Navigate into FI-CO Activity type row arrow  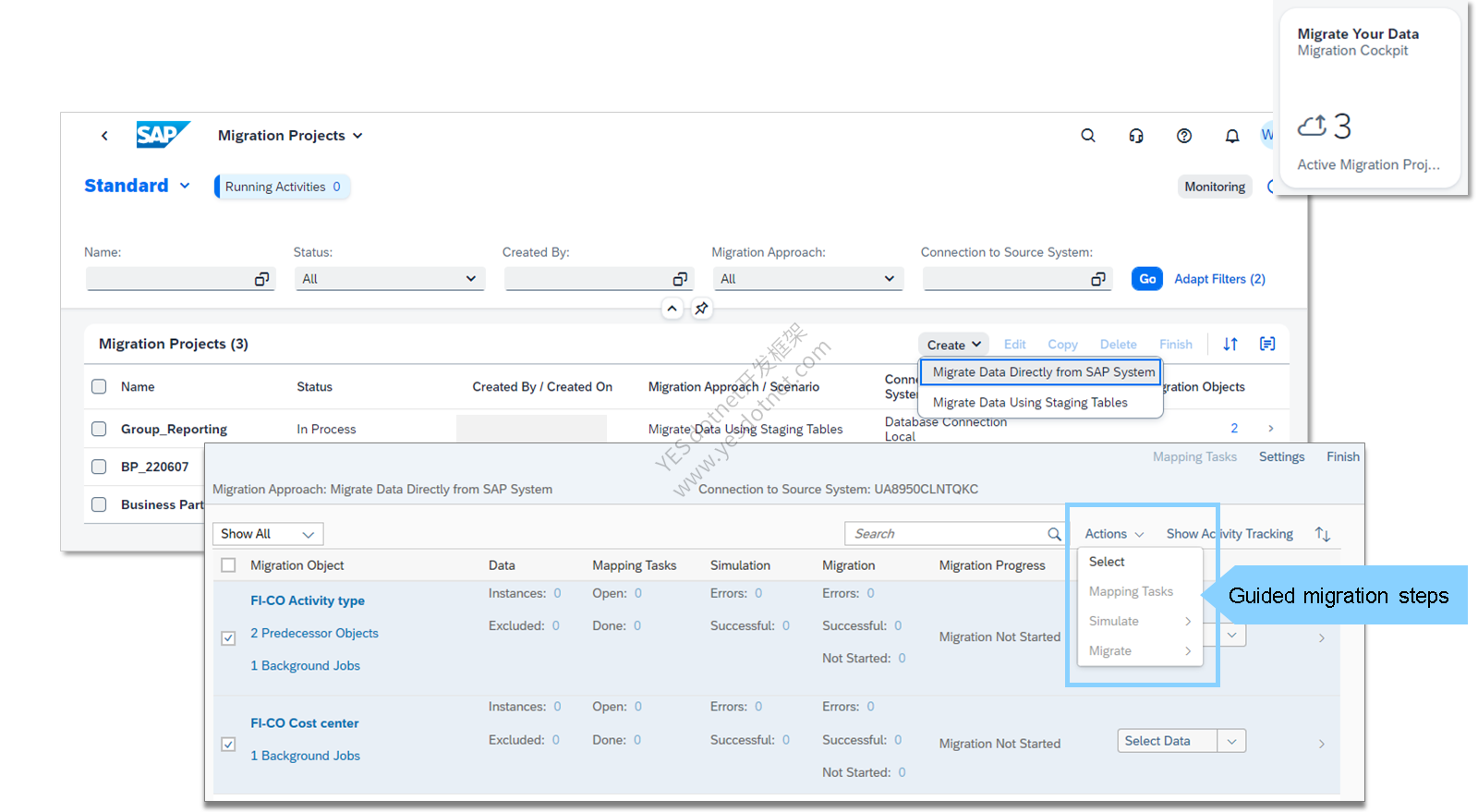1322,637
